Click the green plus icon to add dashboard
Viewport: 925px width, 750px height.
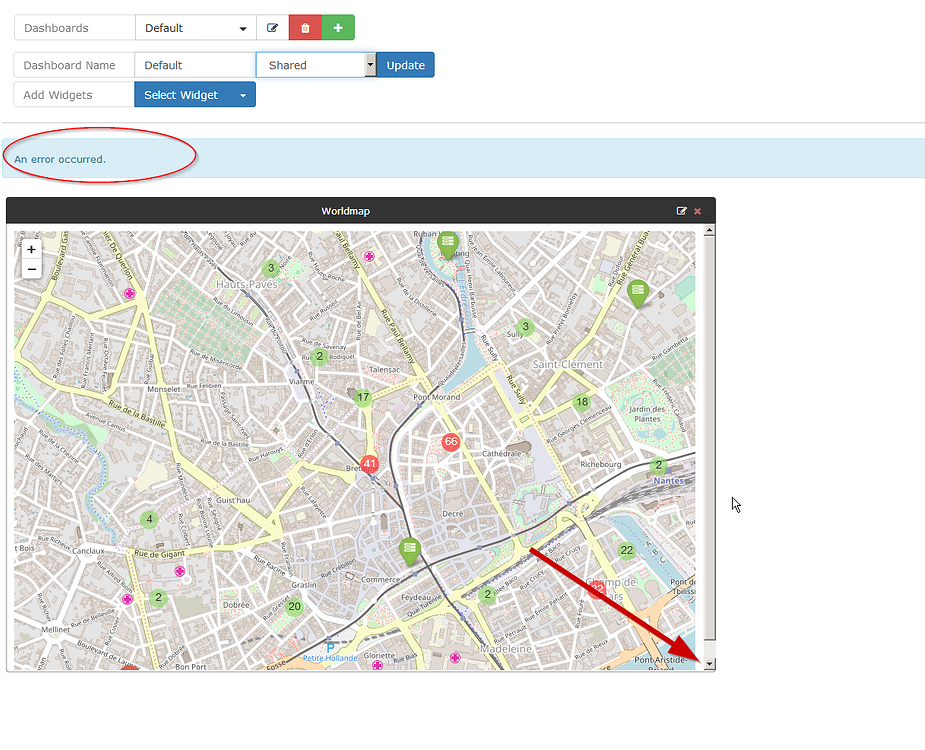tap(337, 27)
